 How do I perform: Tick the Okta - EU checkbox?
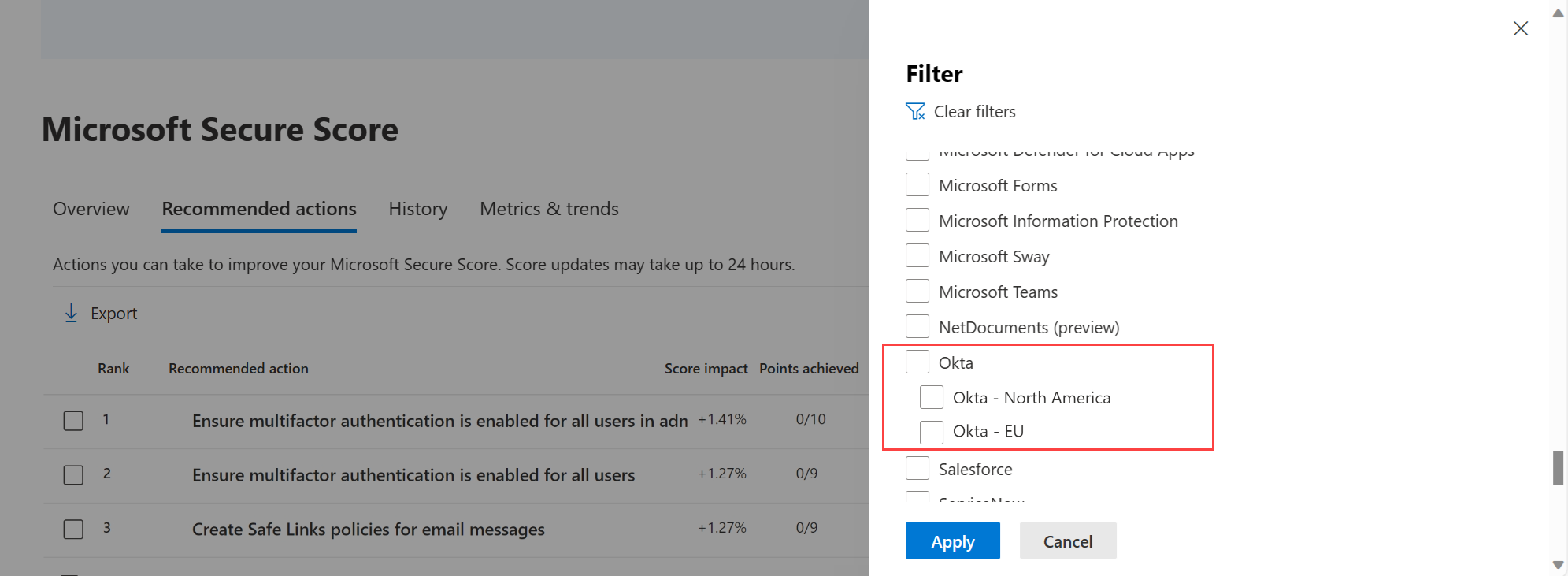pyautogui.click(x=932, y=432)
